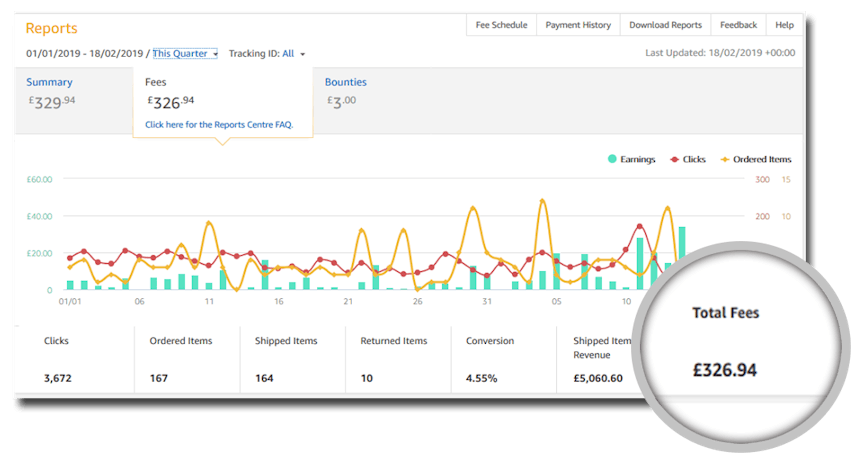Click the Conversion 4.55% tile
This screenshot has width=858, height=460.
click(x=504, y=359)
